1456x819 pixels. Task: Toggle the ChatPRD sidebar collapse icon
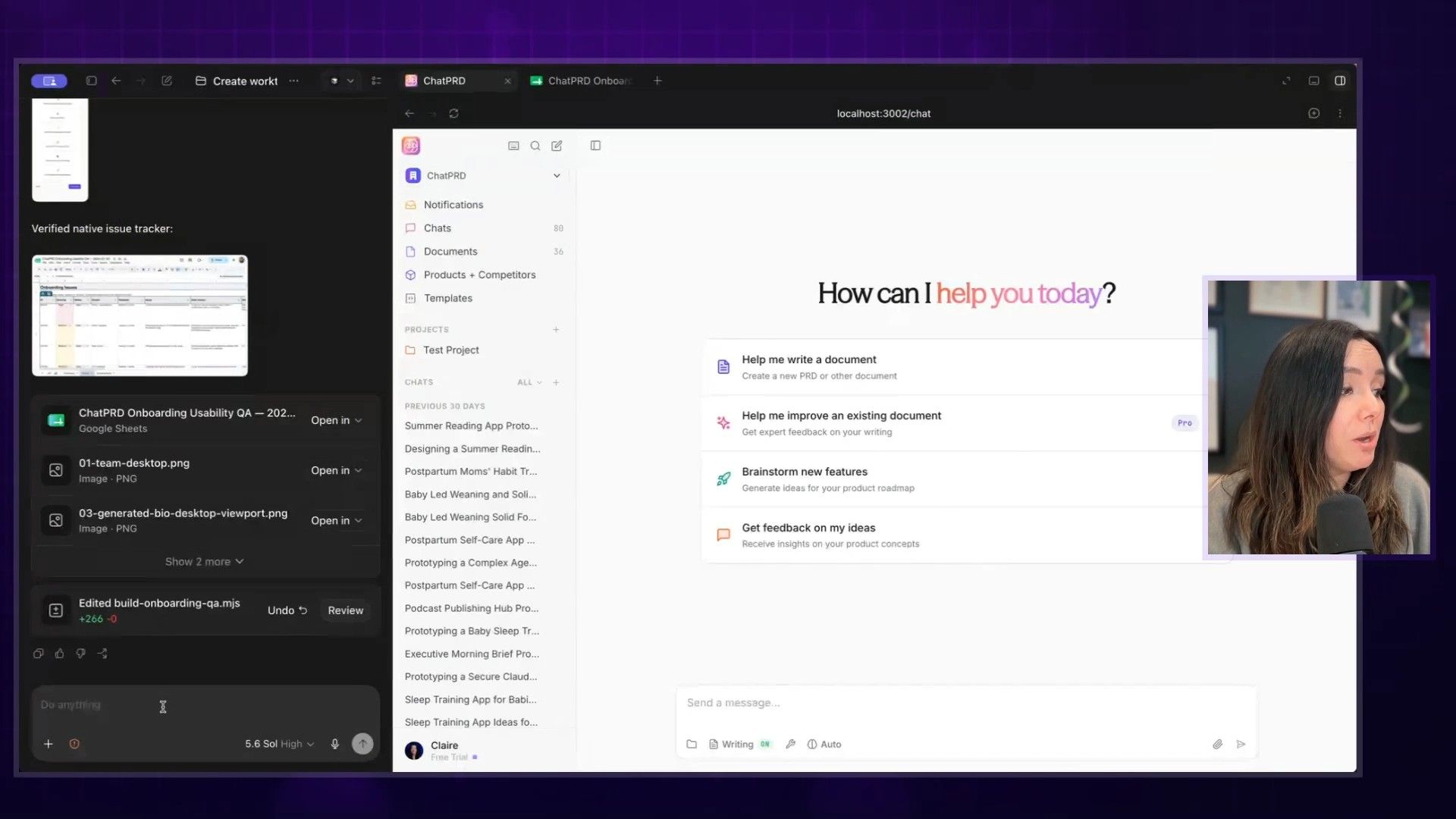[x=595, y=146]
